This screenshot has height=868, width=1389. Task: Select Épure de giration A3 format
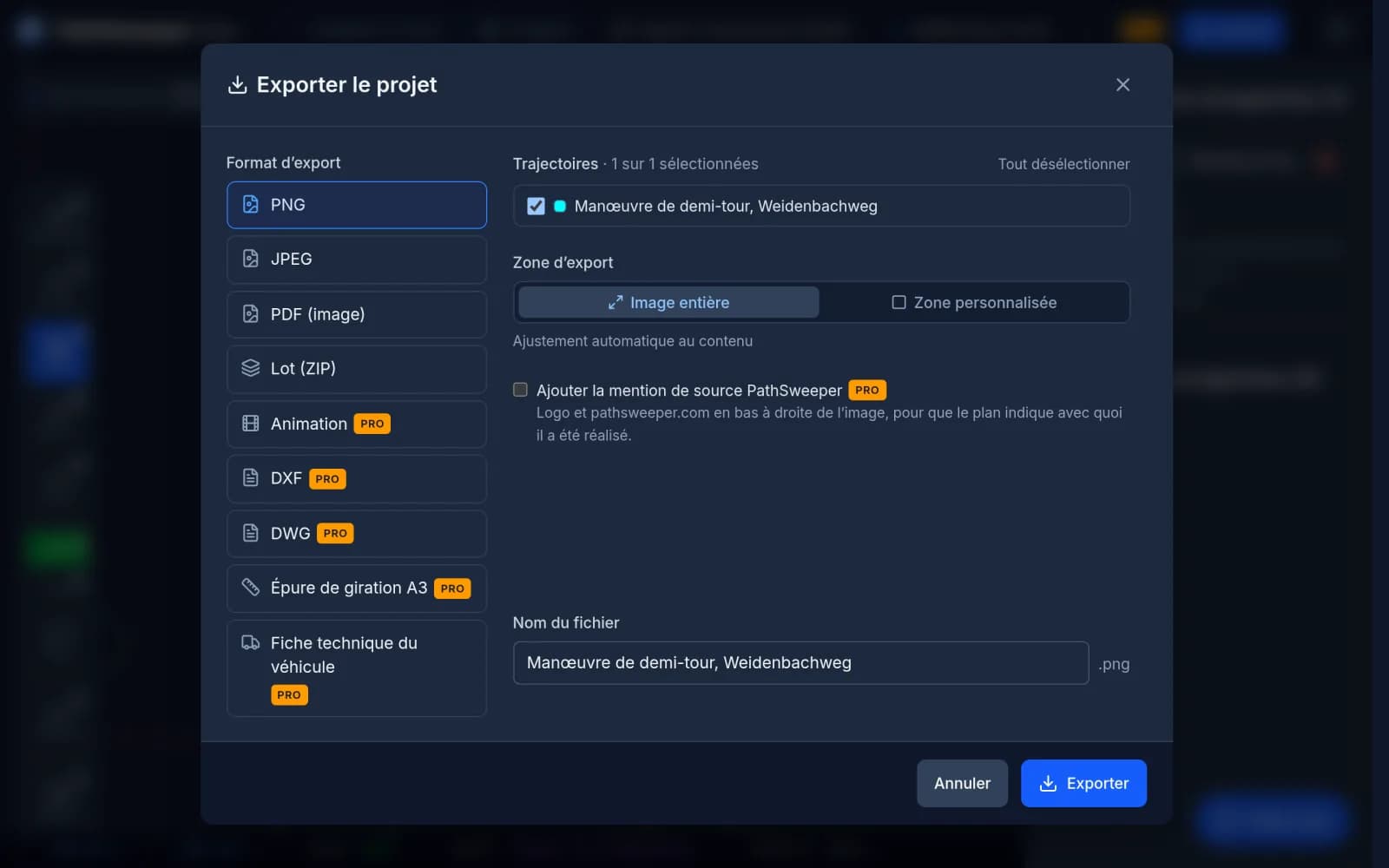[357, 589]
